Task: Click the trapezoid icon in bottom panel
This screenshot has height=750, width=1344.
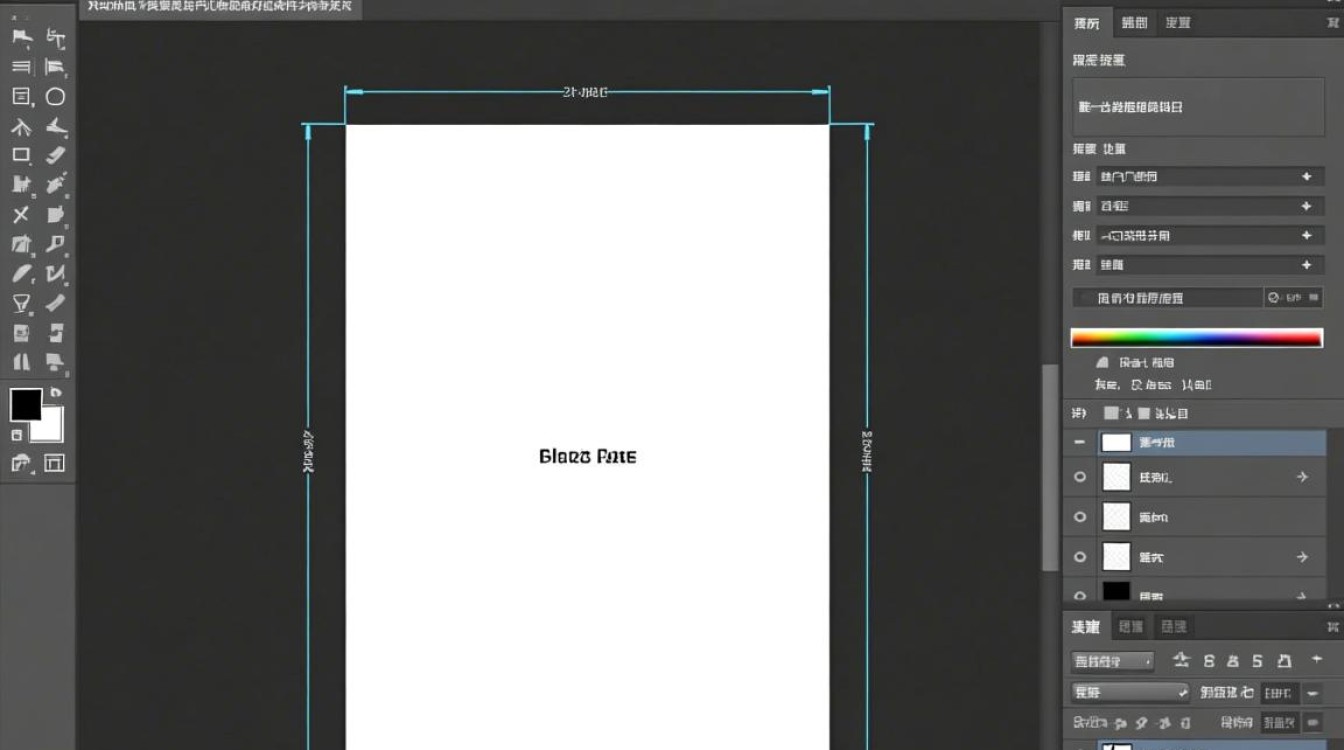Action: point(1285,661)
